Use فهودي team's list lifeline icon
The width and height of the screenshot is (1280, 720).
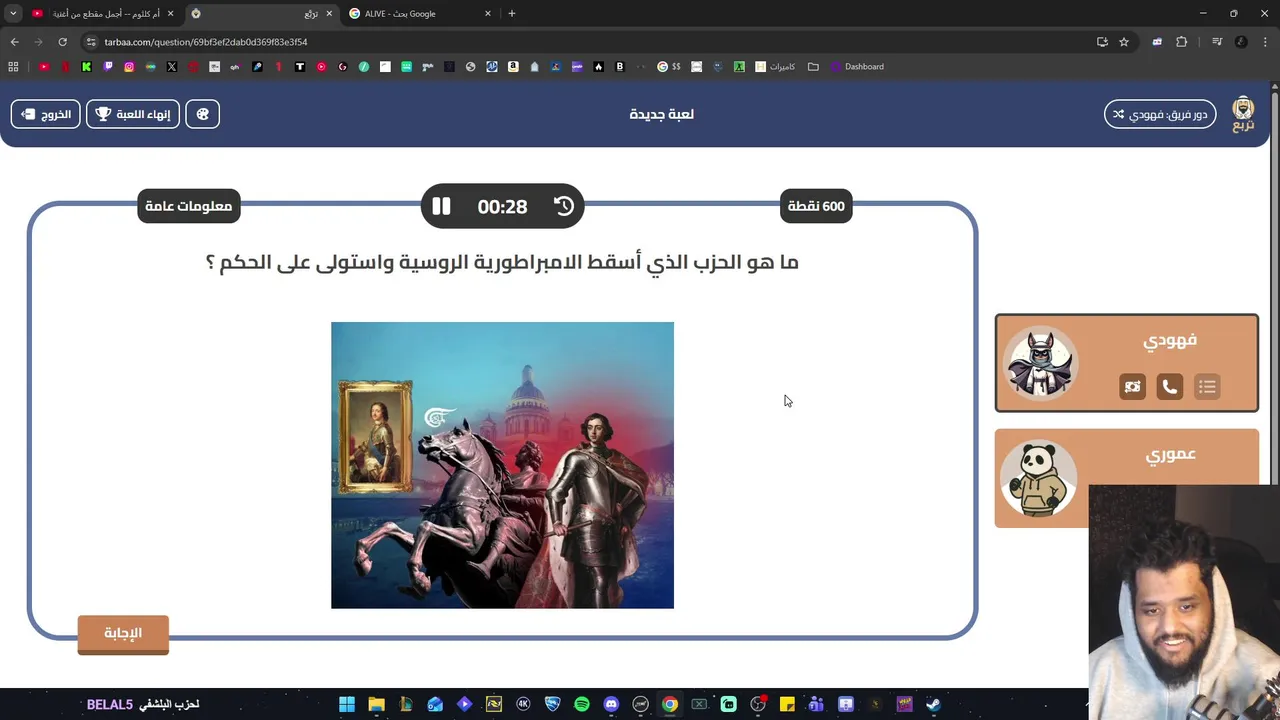pos(1207,387)
